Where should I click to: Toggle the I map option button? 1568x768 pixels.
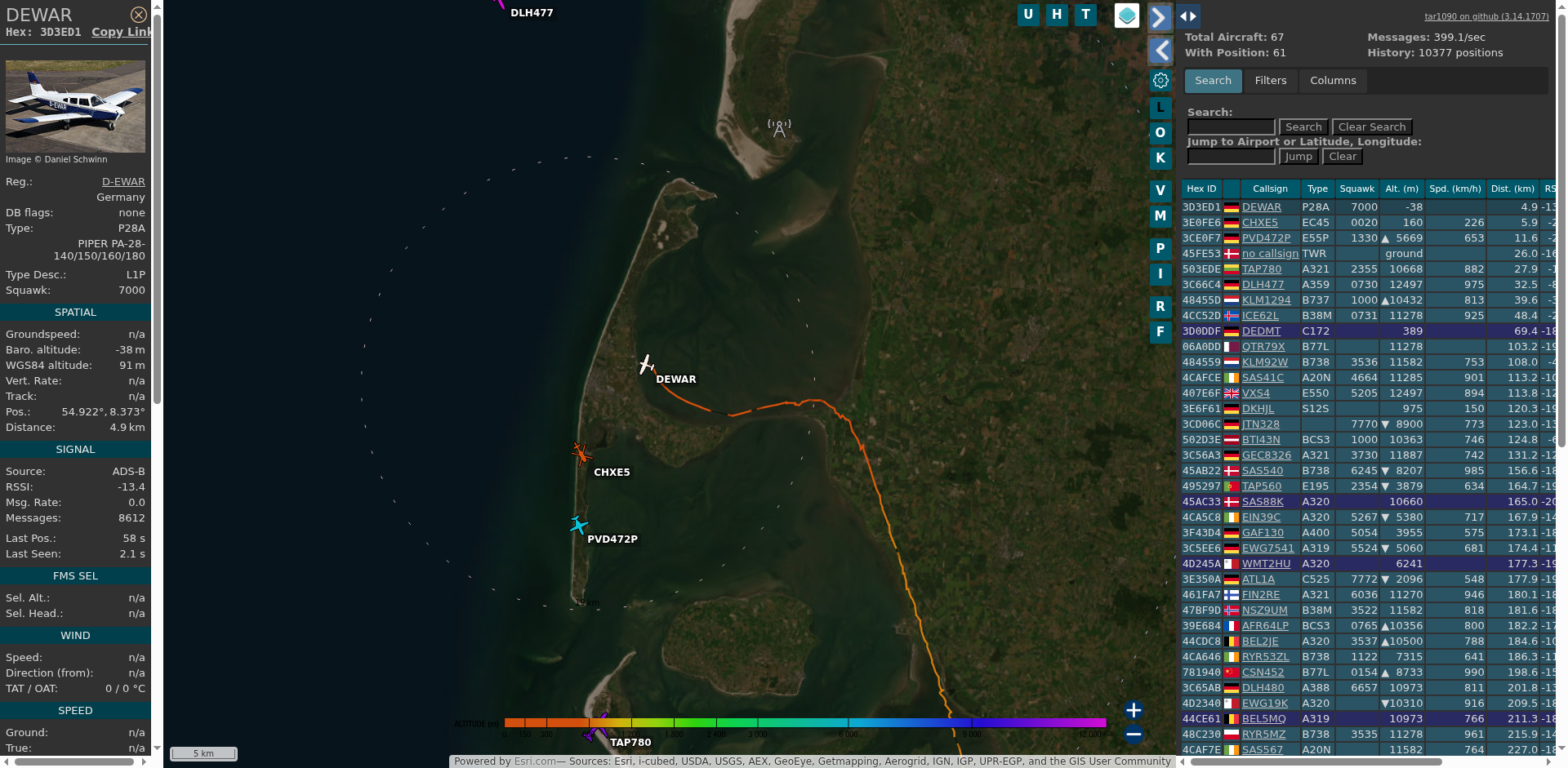[x=1160, y=274]
